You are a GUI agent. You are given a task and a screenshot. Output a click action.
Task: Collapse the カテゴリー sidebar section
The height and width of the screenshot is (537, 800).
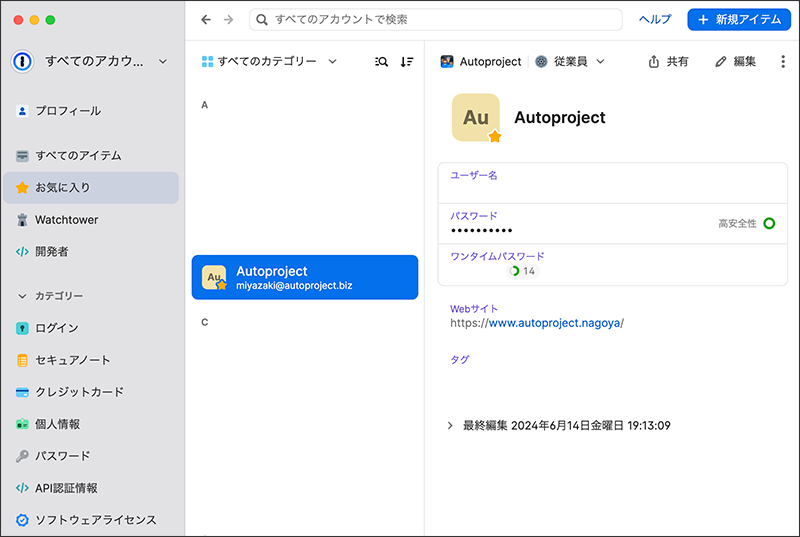click(23, 296)
